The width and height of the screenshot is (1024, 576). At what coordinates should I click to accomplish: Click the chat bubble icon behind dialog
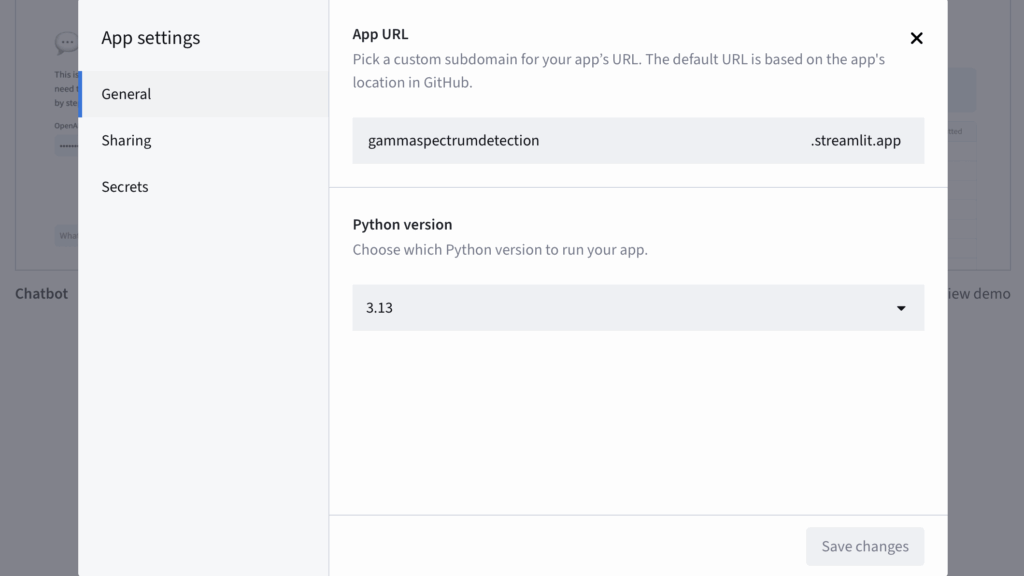tap(66, 43)
